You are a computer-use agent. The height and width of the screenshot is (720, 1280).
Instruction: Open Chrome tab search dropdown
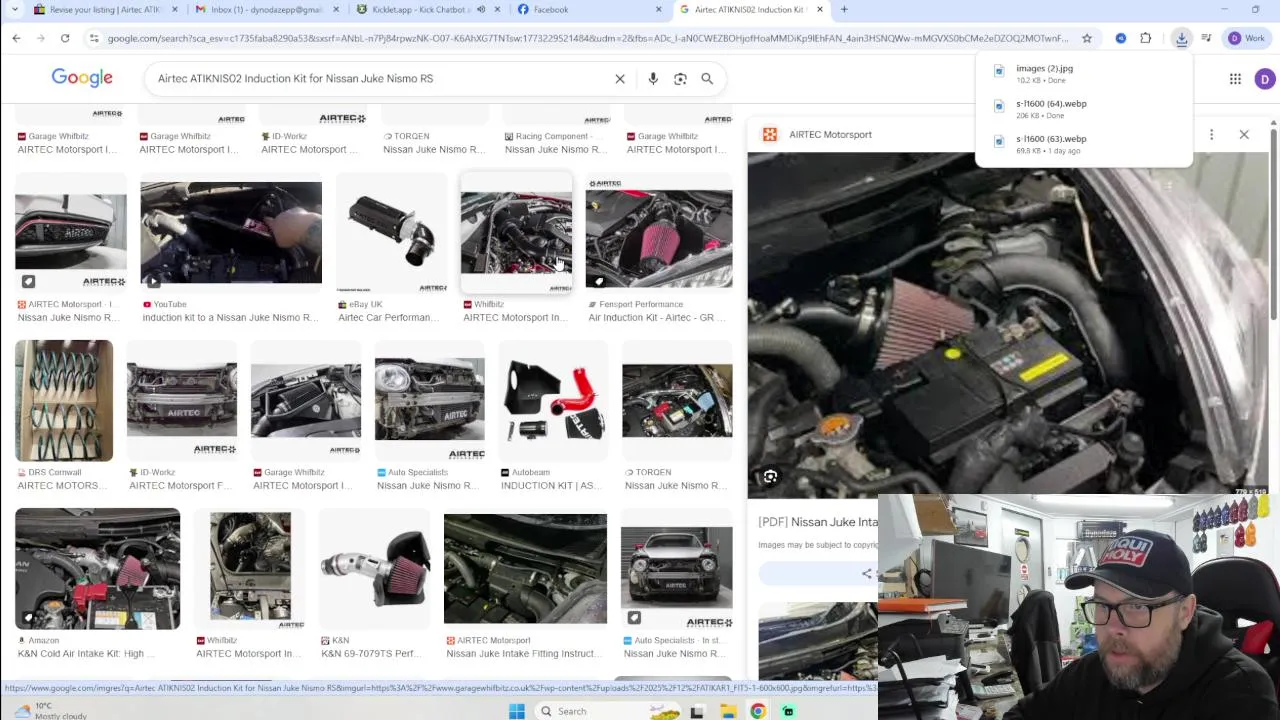click(x=14, y=10)
